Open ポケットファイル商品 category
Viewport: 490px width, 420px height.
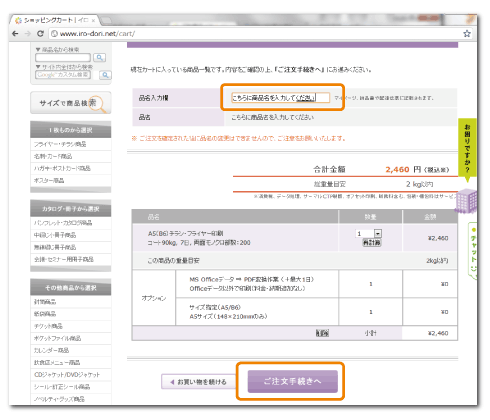57,338
